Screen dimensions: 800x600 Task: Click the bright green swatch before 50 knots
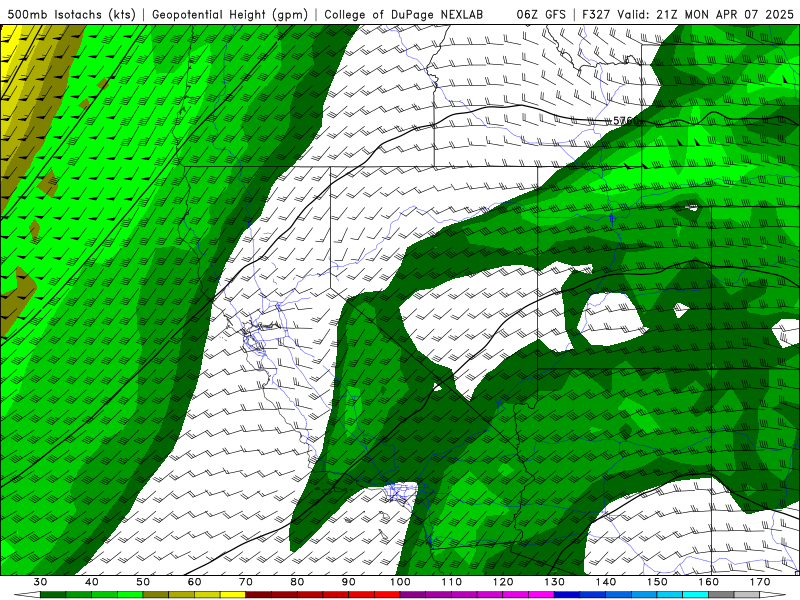tap(130, 595)
